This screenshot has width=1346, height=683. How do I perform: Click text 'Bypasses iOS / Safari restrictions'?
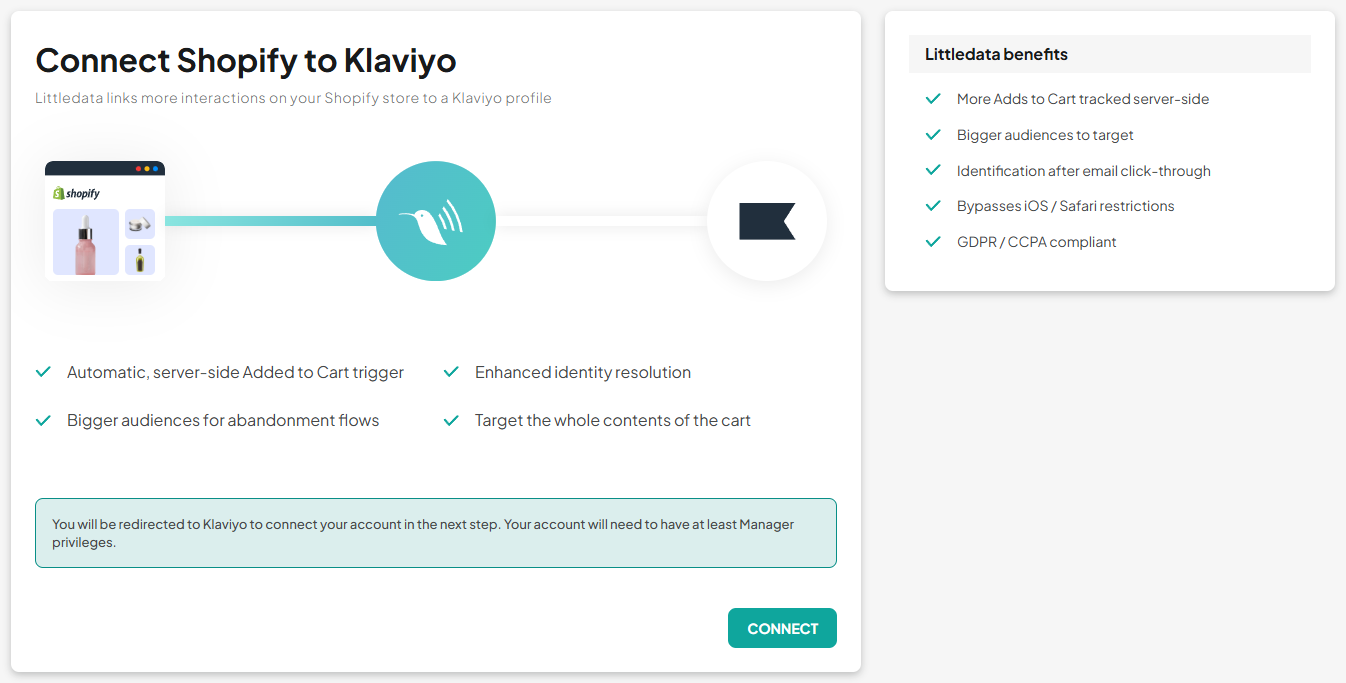(x=1066, y=206)
